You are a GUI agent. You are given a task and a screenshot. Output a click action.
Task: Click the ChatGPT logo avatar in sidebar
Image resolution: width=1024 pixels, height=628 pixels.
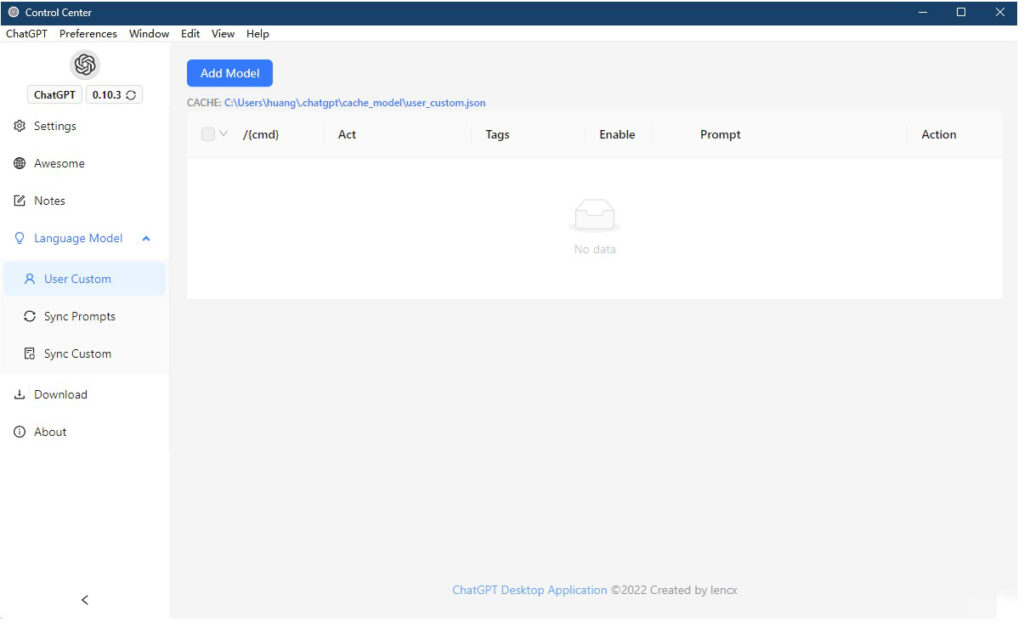click(85, 65)
